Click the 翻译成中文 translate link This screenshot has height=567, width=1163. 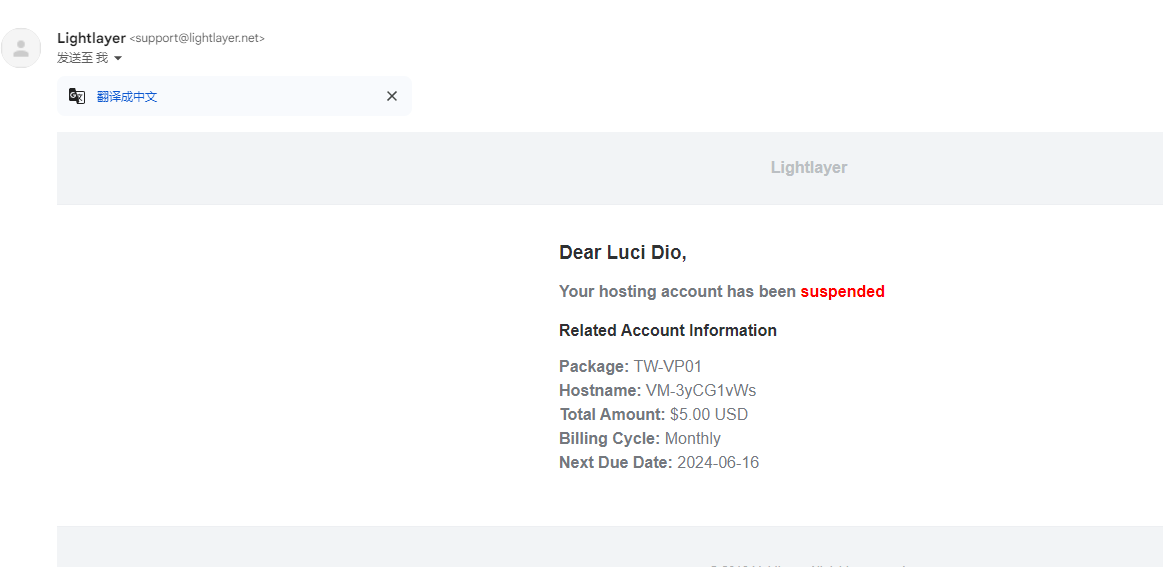[127, 96]
